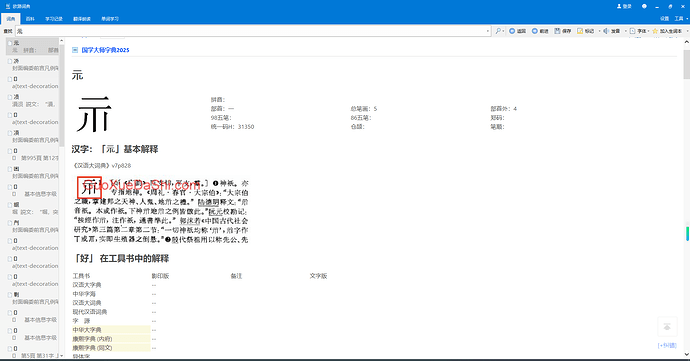The width and height of the screenshot is (690, 361).
Task: Select the first list entry 示
Action: (x=33, y=46)
